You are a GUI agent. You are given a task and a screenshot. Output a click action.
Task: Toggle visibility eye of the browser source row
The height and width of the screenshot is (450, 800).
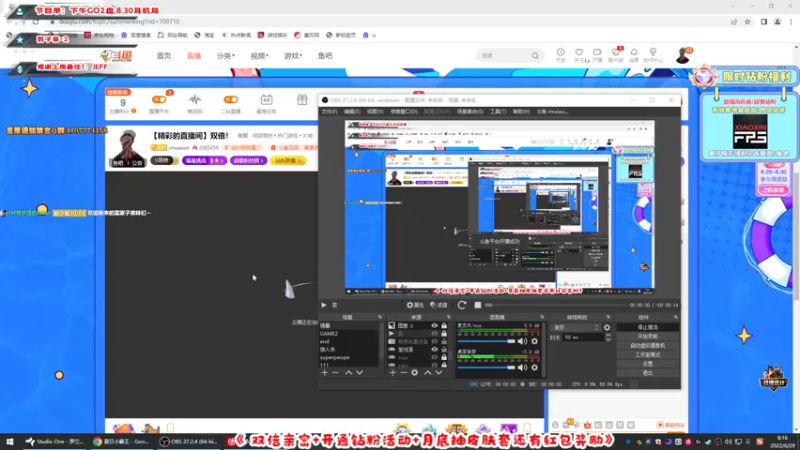tap(434, 349)
